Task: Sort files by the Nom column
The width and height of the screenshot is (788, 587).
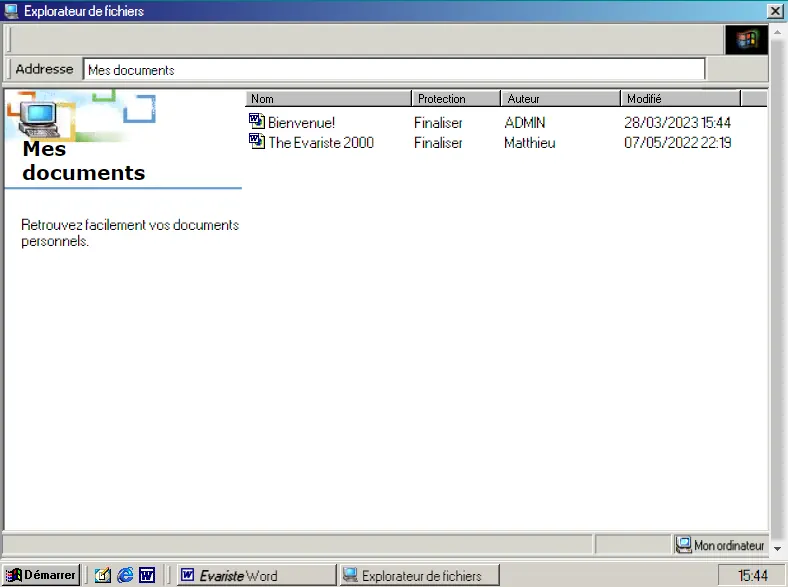Action: pyautogui.click(x=328, y=99)
